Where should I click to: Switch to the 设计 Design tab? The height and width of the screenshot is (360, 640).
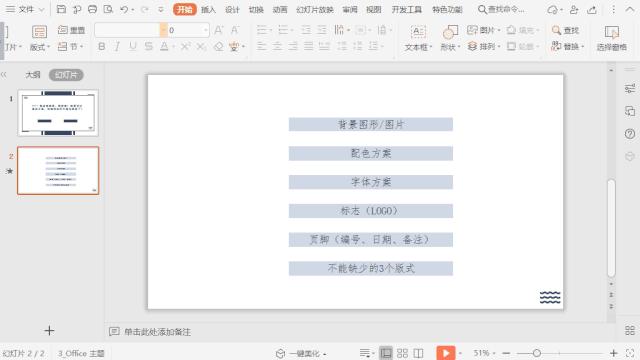pyautogui.click(x=232, y=9)
